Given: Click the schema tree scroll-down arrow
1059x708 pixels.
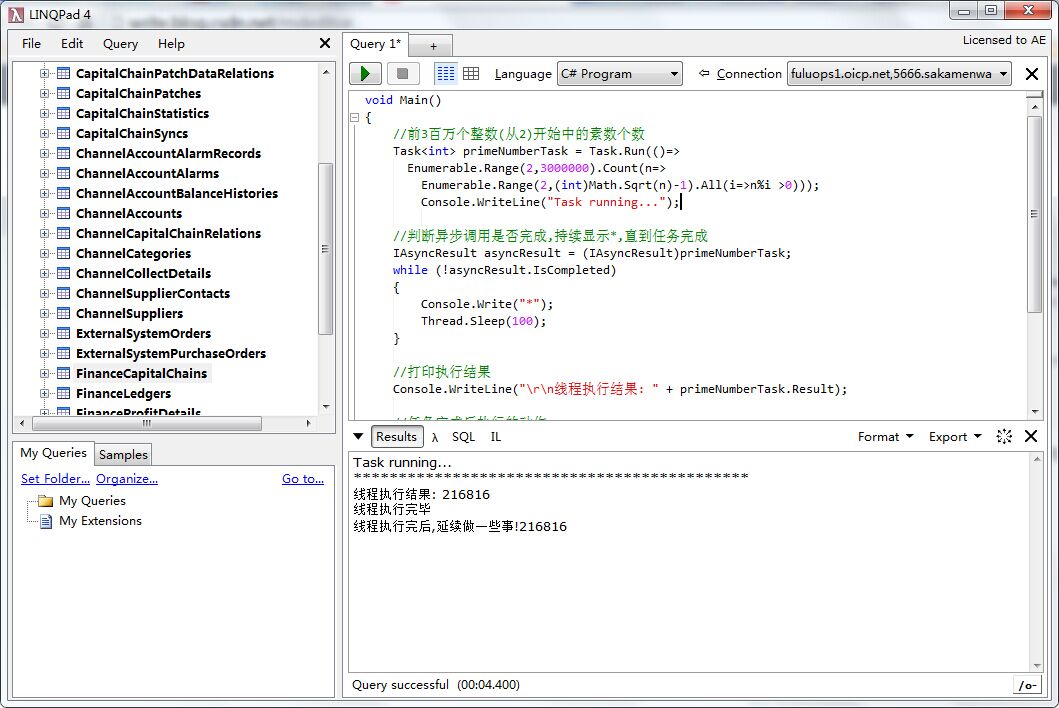Looking at the screenshot, I should 326,407.
